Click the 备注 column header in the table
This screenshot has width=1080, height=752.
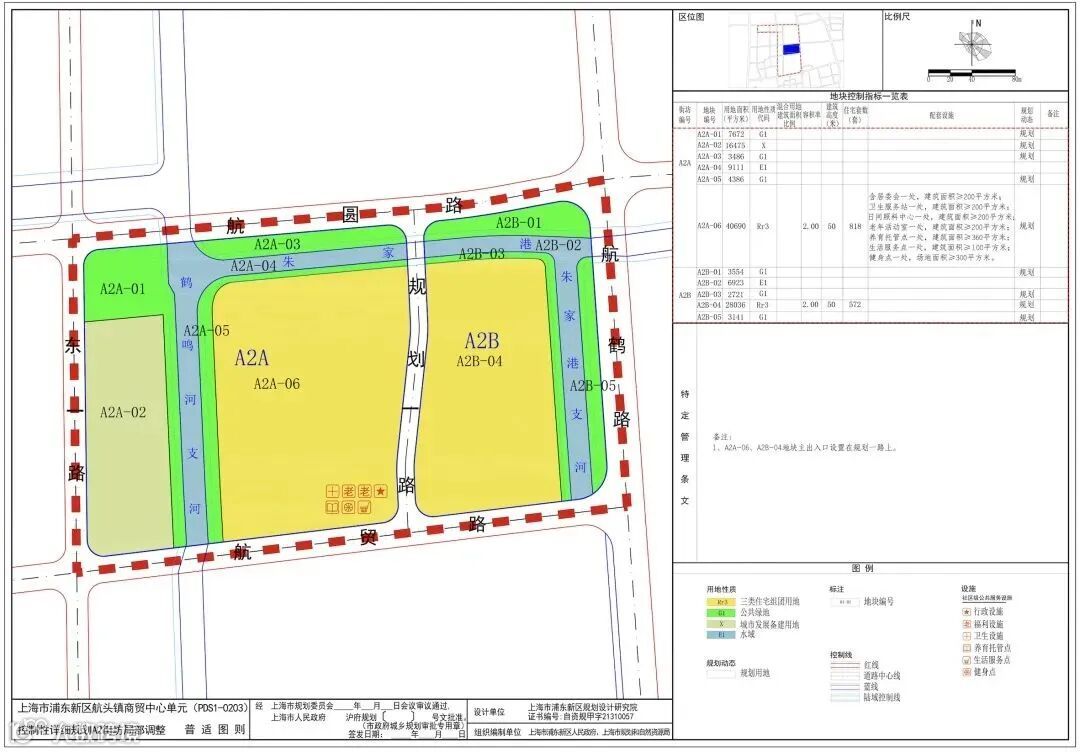(1052, 114)
